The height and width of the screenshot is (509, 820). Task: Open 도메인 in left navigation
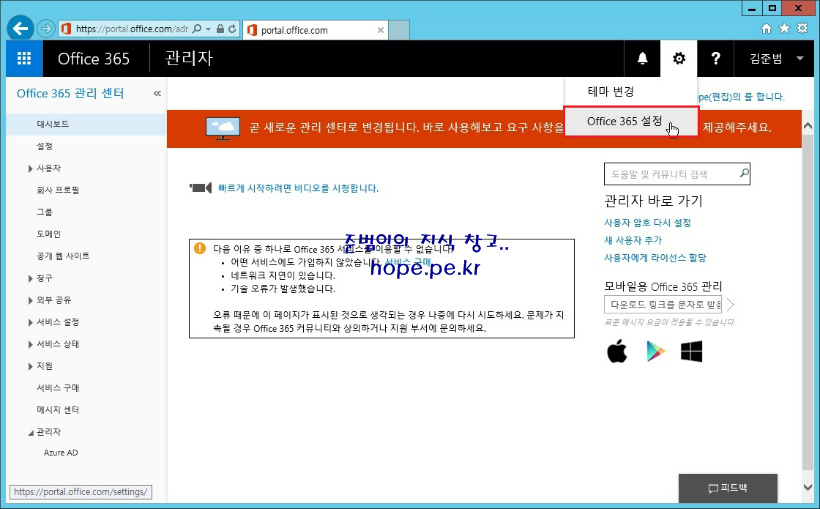click(49, 234)
